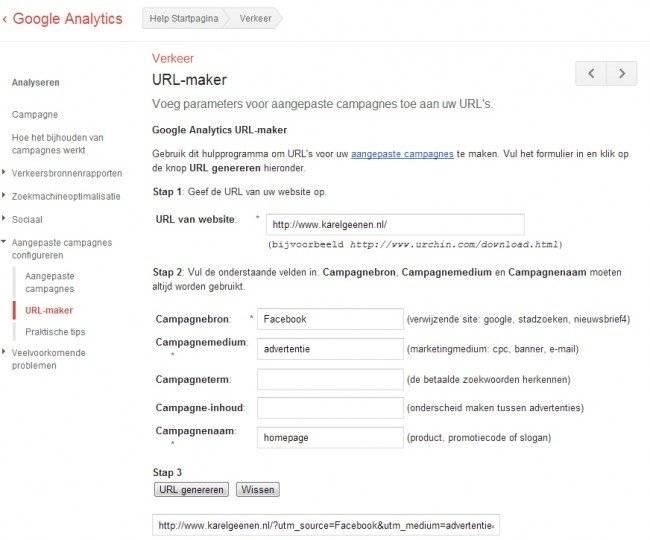
Task: Open Campagne sidebar item
Action: click(35, 114)
